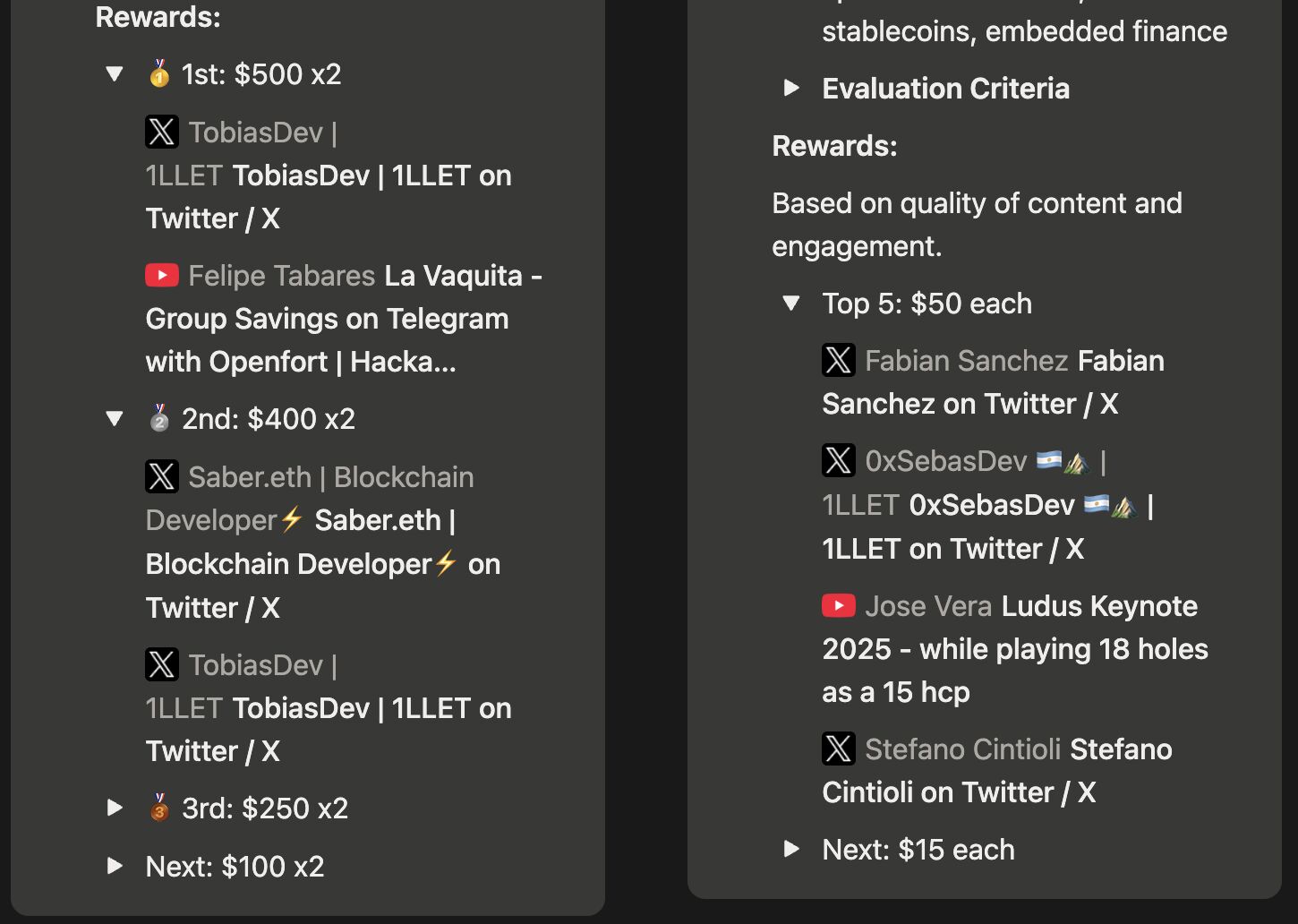Collapse the 1st: $500 x2 toggle
Viewport: 1298px width, 924px height.
coord(115,74)
